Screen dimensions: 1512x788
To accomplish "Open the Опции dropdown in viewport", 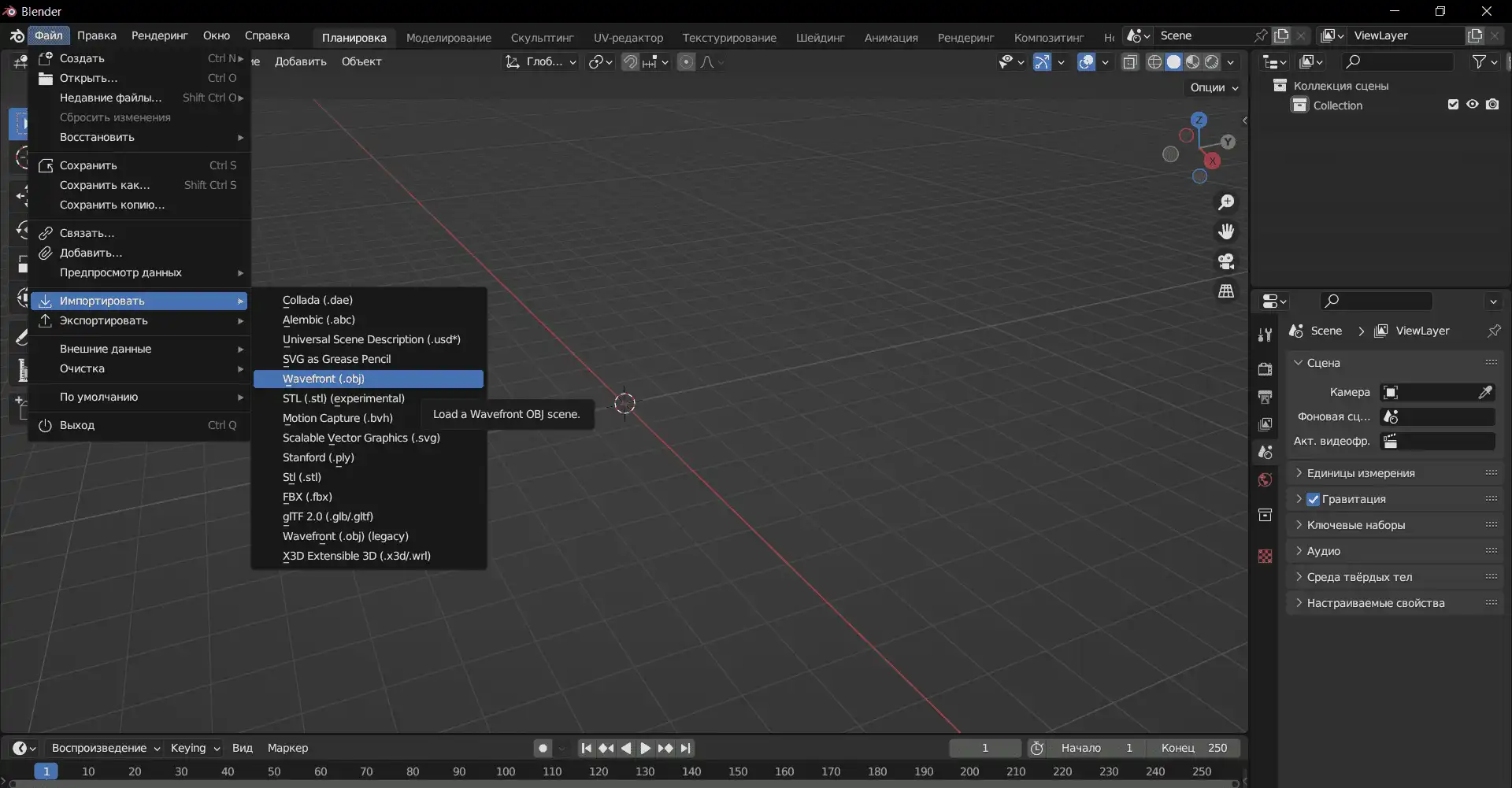I will tap(1214, 87).
